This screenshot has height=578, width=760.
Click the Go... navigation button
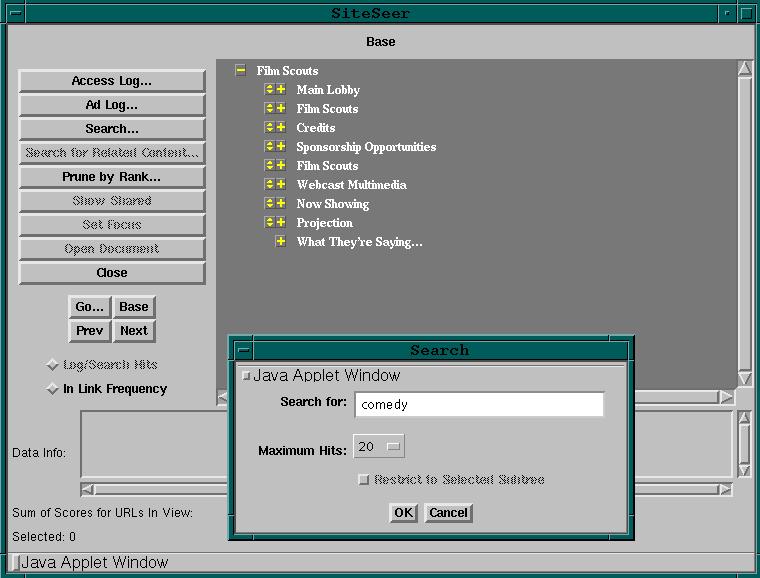coord(90,307)
